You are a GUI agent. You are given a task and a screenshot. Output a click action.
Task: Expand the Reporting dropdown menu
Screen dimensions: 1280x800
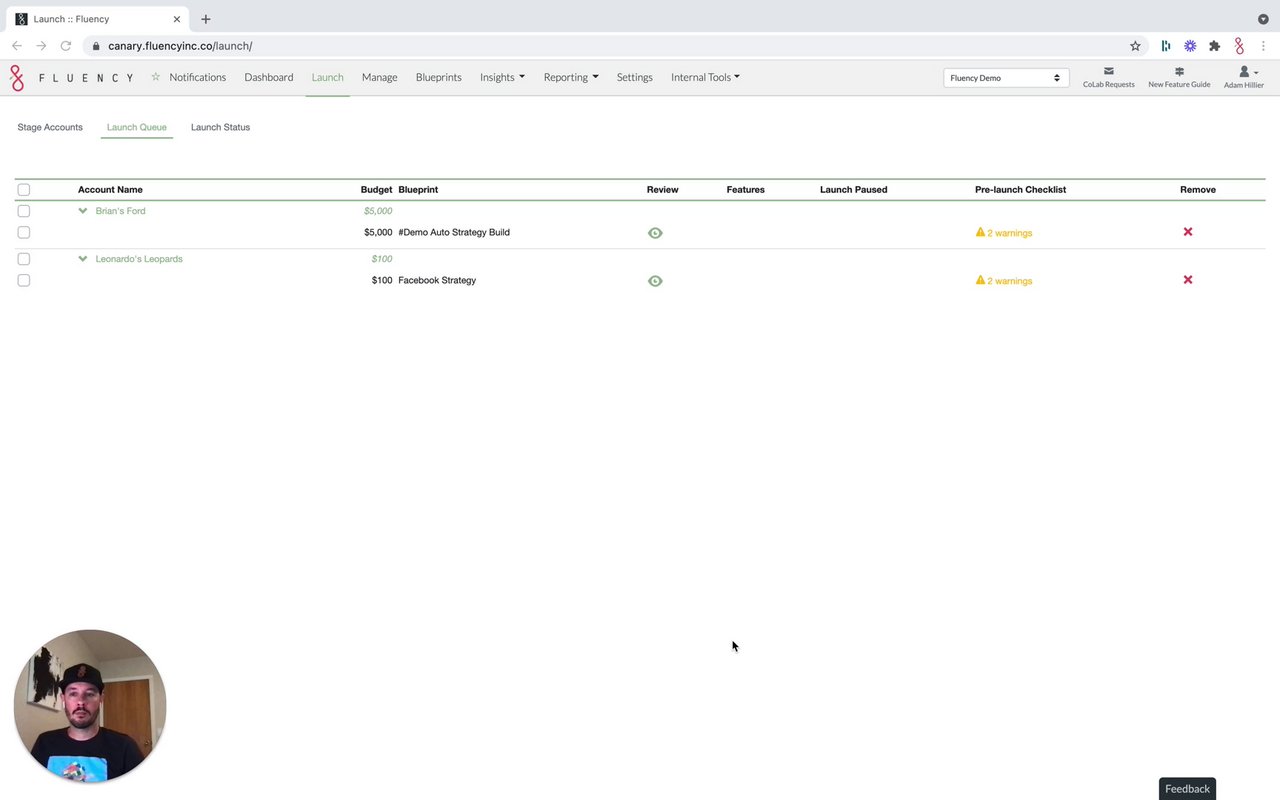pyautogui.click(x=571, y=77)
